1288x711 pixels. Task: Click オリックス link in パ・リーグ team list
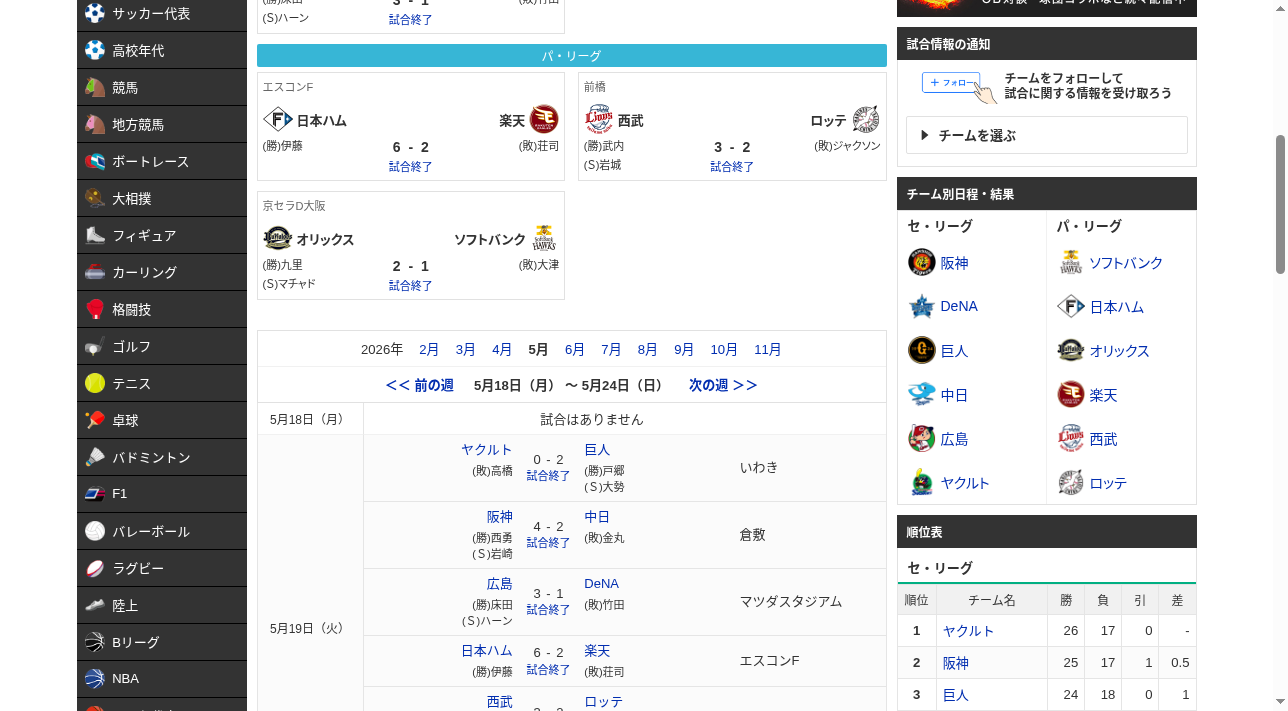click(x=1120, y=351)
